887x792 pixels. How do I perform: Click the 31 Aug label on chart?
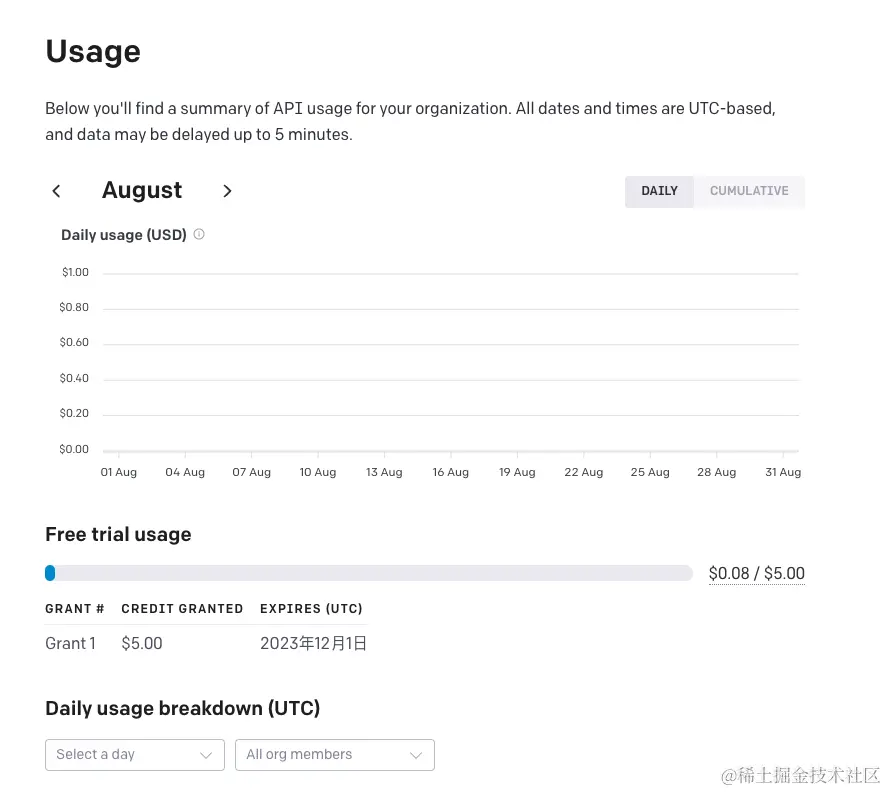pos(783,472)
